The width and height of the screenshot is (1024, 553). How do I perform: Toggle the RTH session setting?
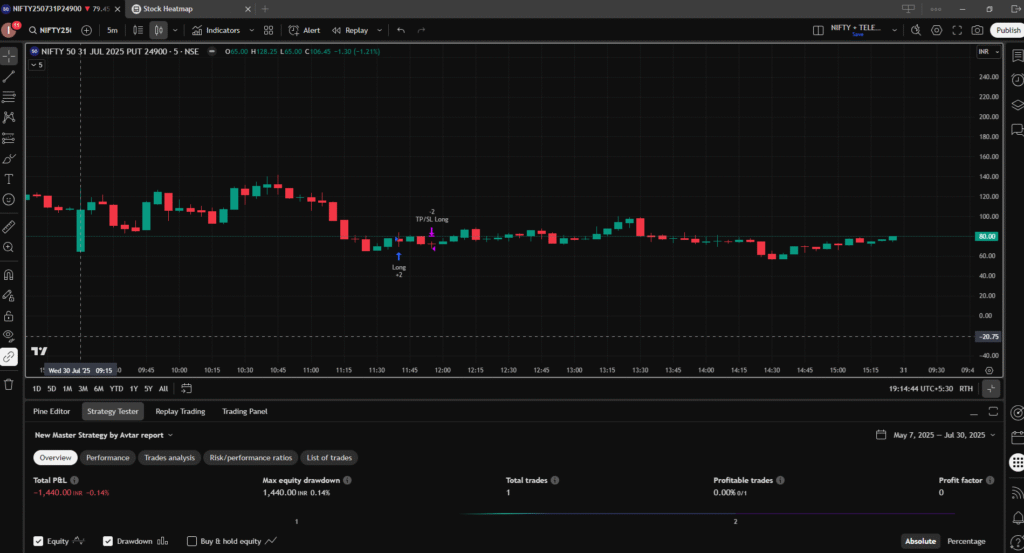click(966, 388)
